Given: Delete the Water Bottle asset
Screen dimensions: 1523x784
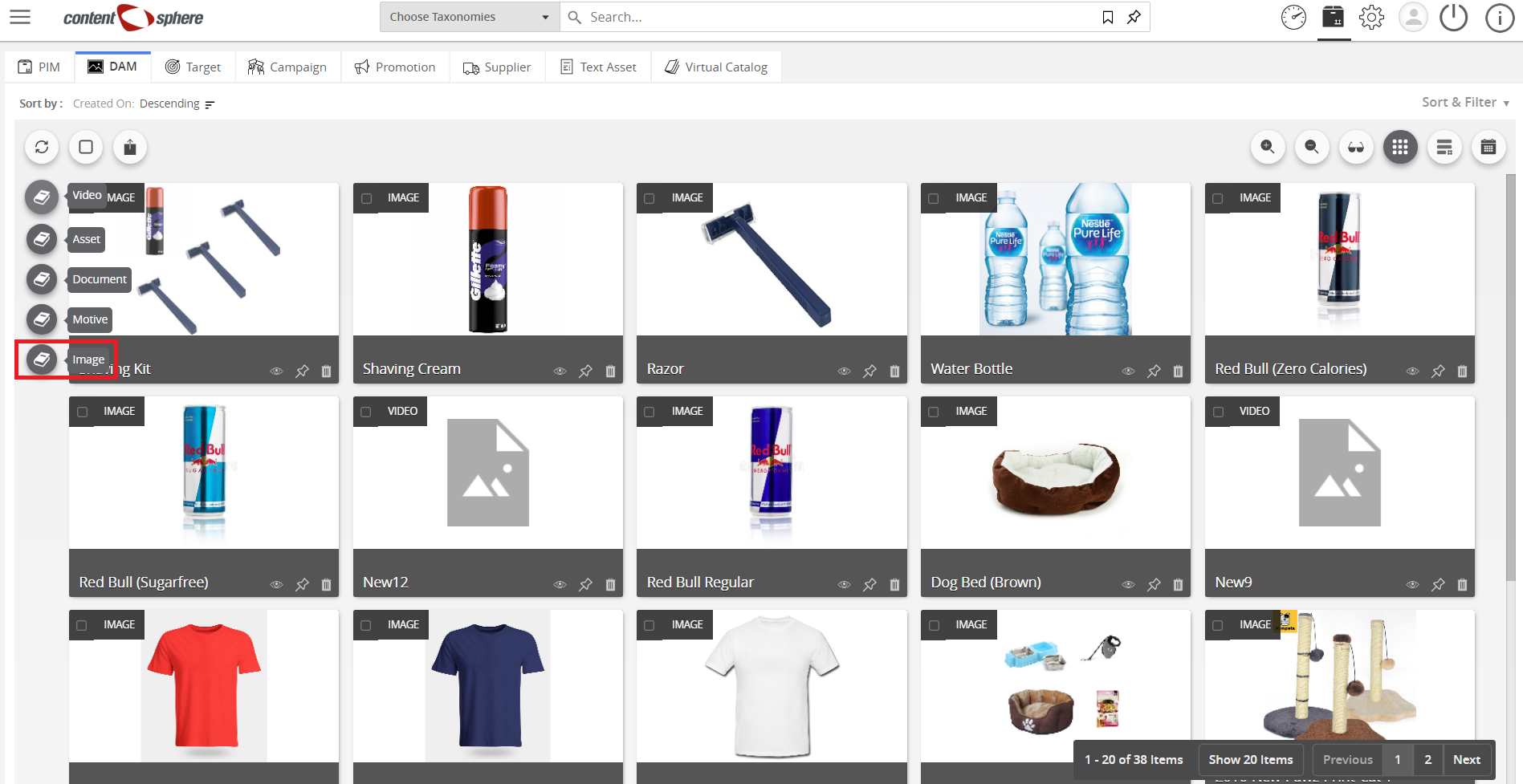Looking at the screenshot, I should [1179, 371].
